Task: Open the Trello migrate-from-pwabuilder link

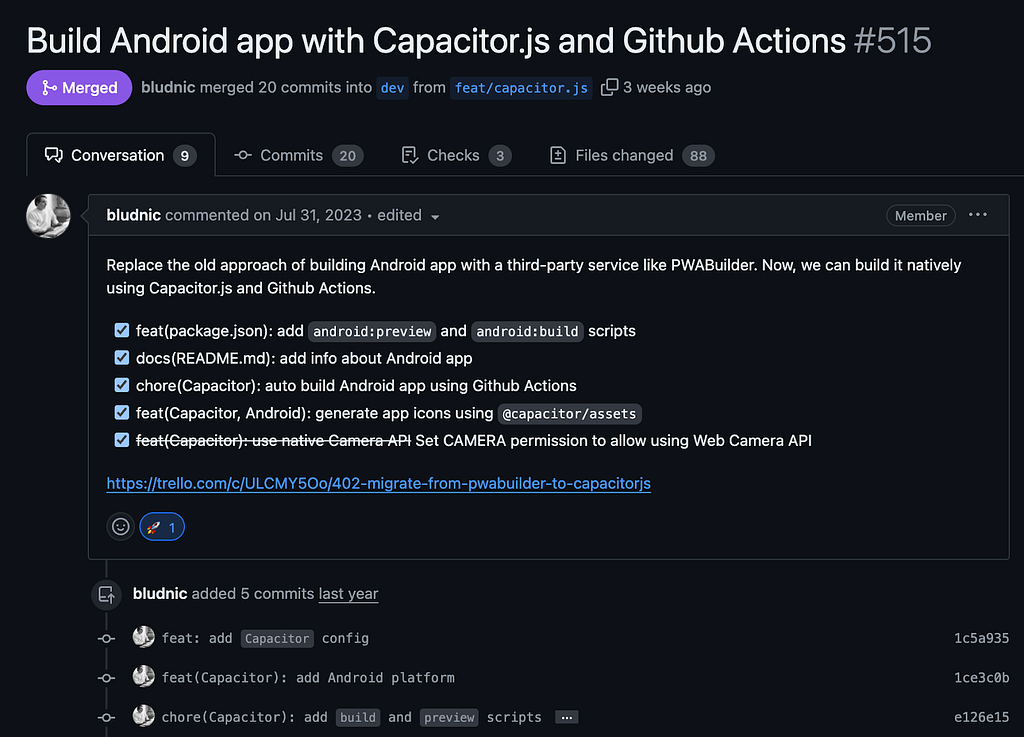Action: (379, 484)
